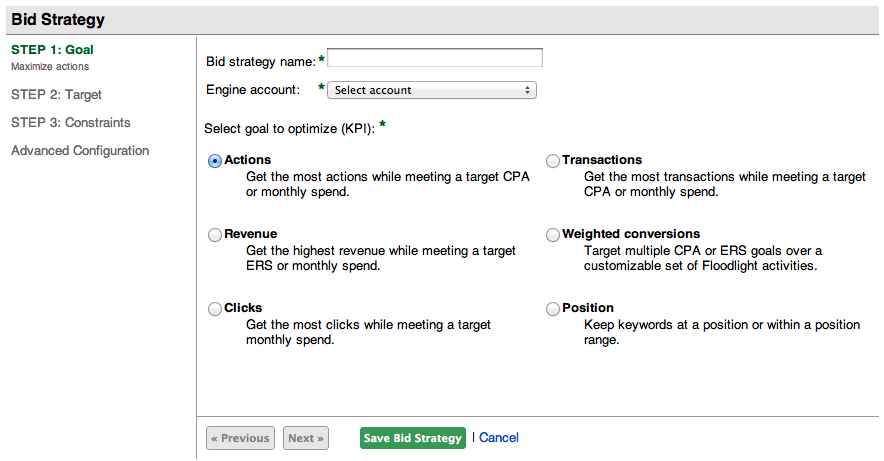Click the Revenue label text

[x=251, y=234]
